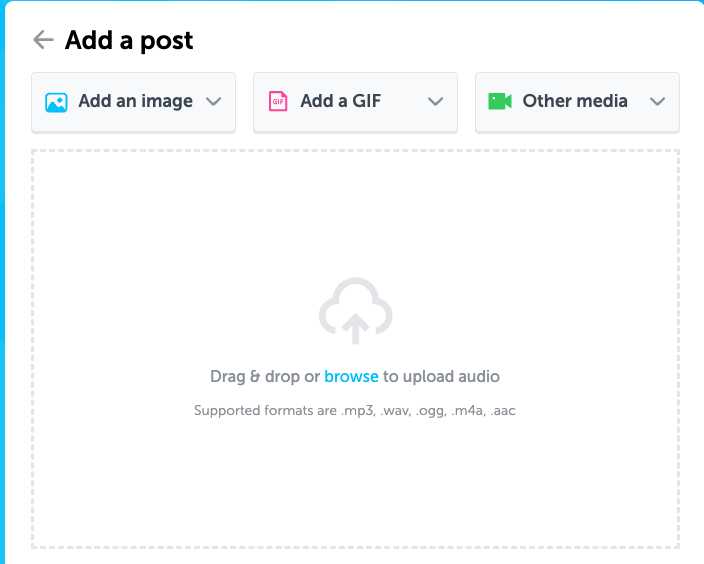Open the browse link to upload audio

tap(351, 376)
